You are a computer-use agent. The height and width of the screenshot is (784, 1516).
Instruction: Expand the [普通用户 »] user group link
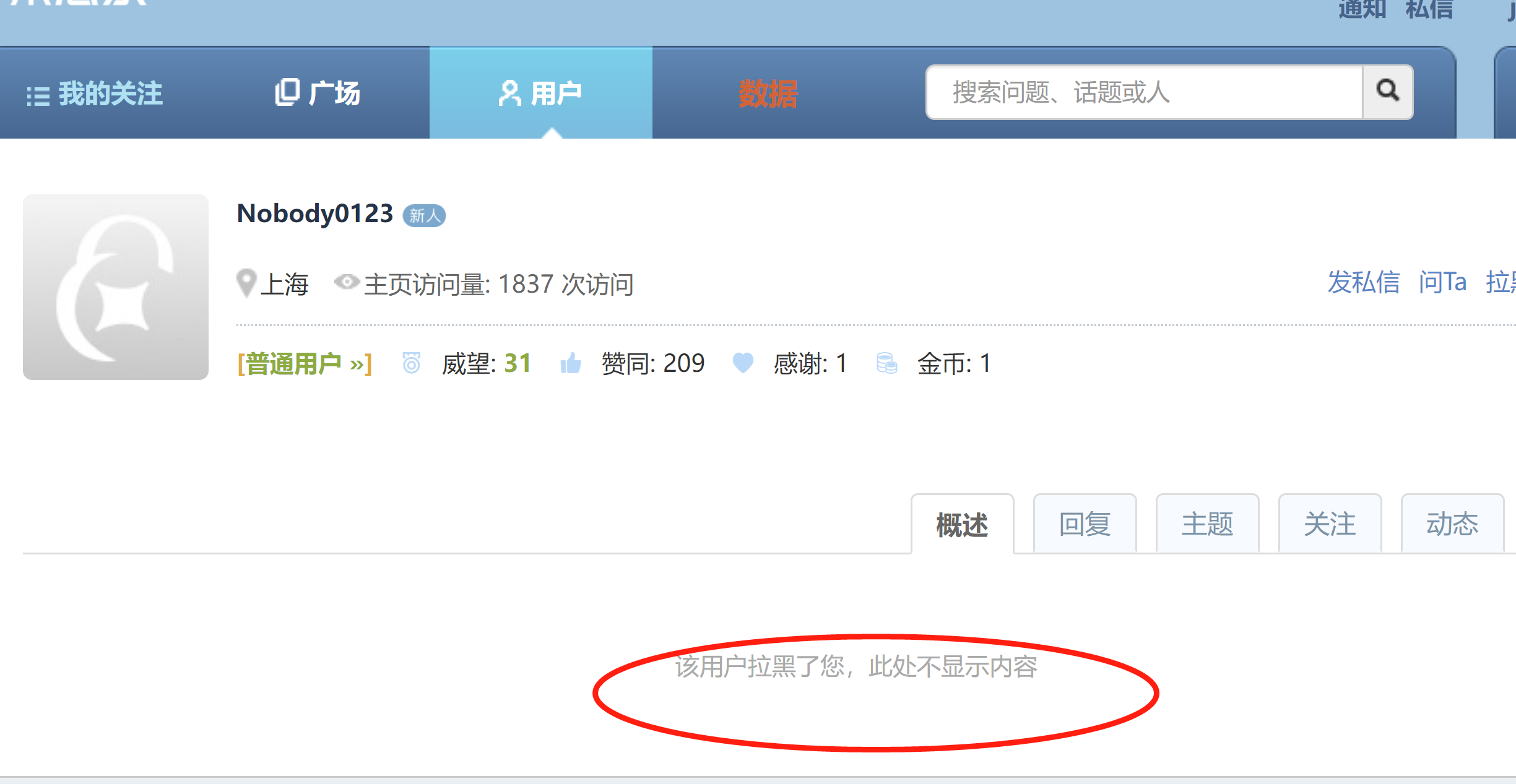pos(305,363)
